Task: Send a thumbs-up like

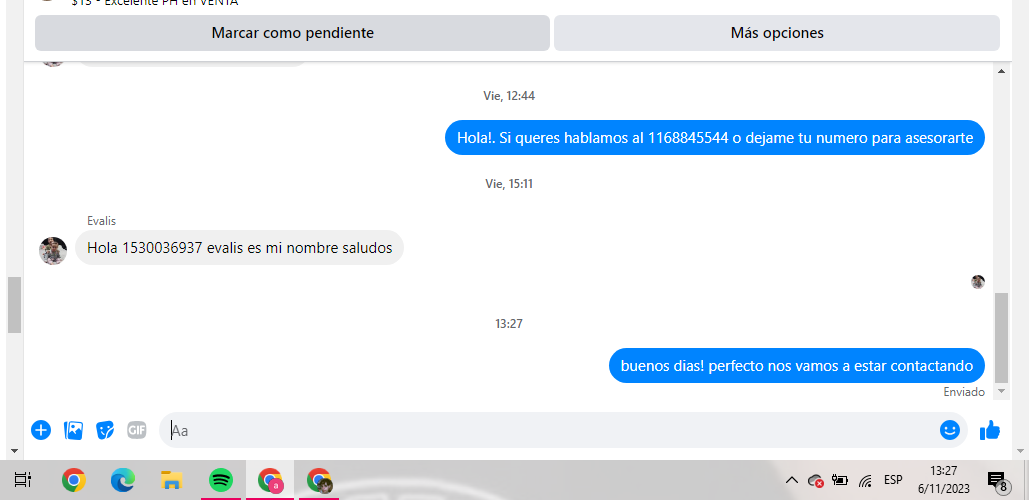Action: coord(990,430)
